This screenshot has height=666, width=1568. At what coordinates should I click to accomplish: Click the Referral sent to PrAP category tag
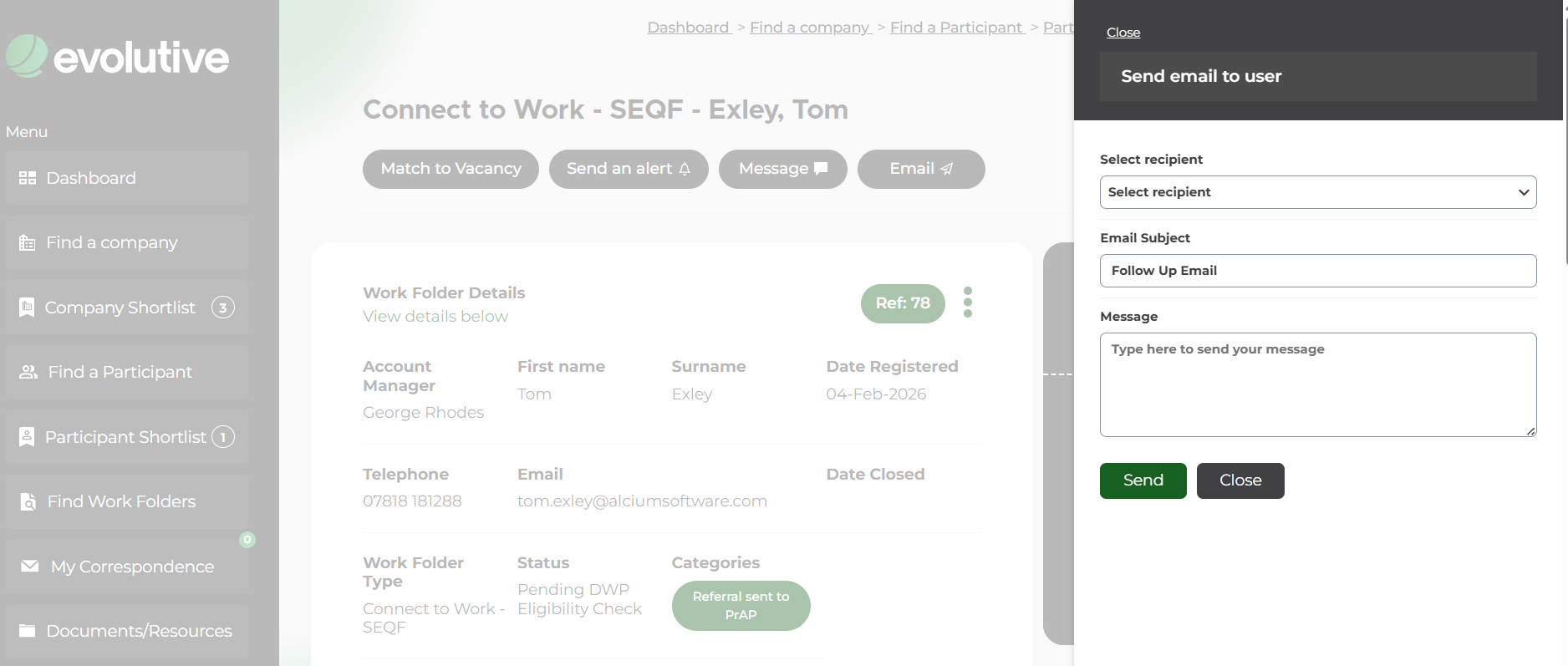coord(741,606)
